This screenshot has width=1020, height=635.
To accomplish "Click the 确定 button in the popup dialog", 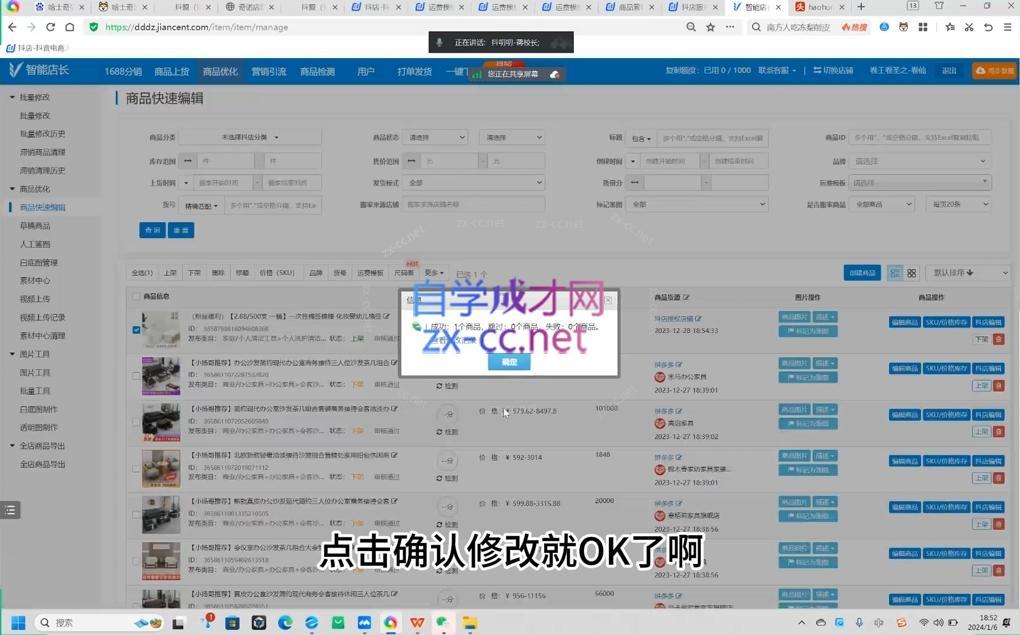I will click(x=509, y=362).
